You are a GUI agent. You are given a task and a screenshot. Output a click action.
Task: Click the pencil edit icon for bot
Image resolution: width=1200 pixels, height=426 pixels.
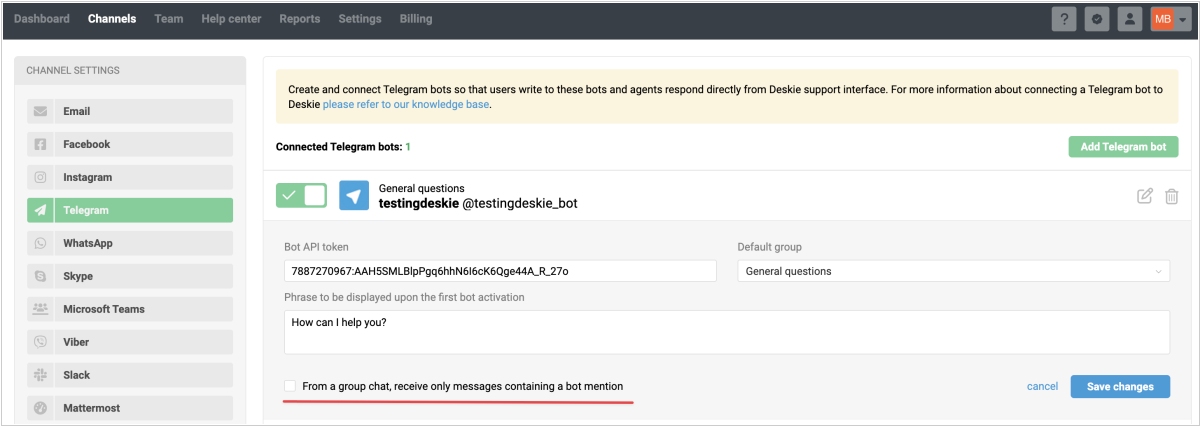pyautogui.click(x=1145, y=196)
